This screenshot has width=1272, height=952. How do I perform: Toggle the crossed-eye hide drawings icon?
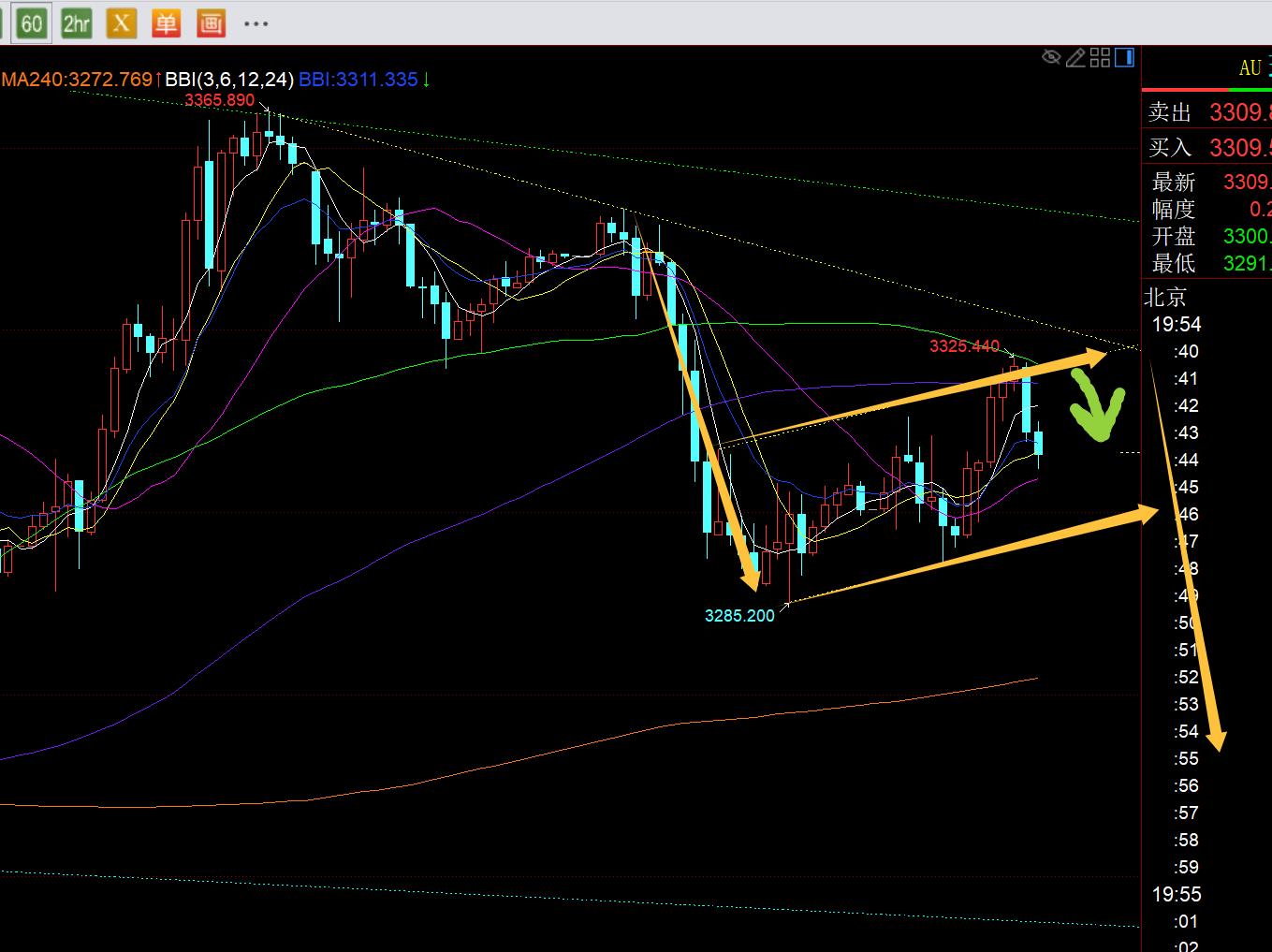point(1051,58)
